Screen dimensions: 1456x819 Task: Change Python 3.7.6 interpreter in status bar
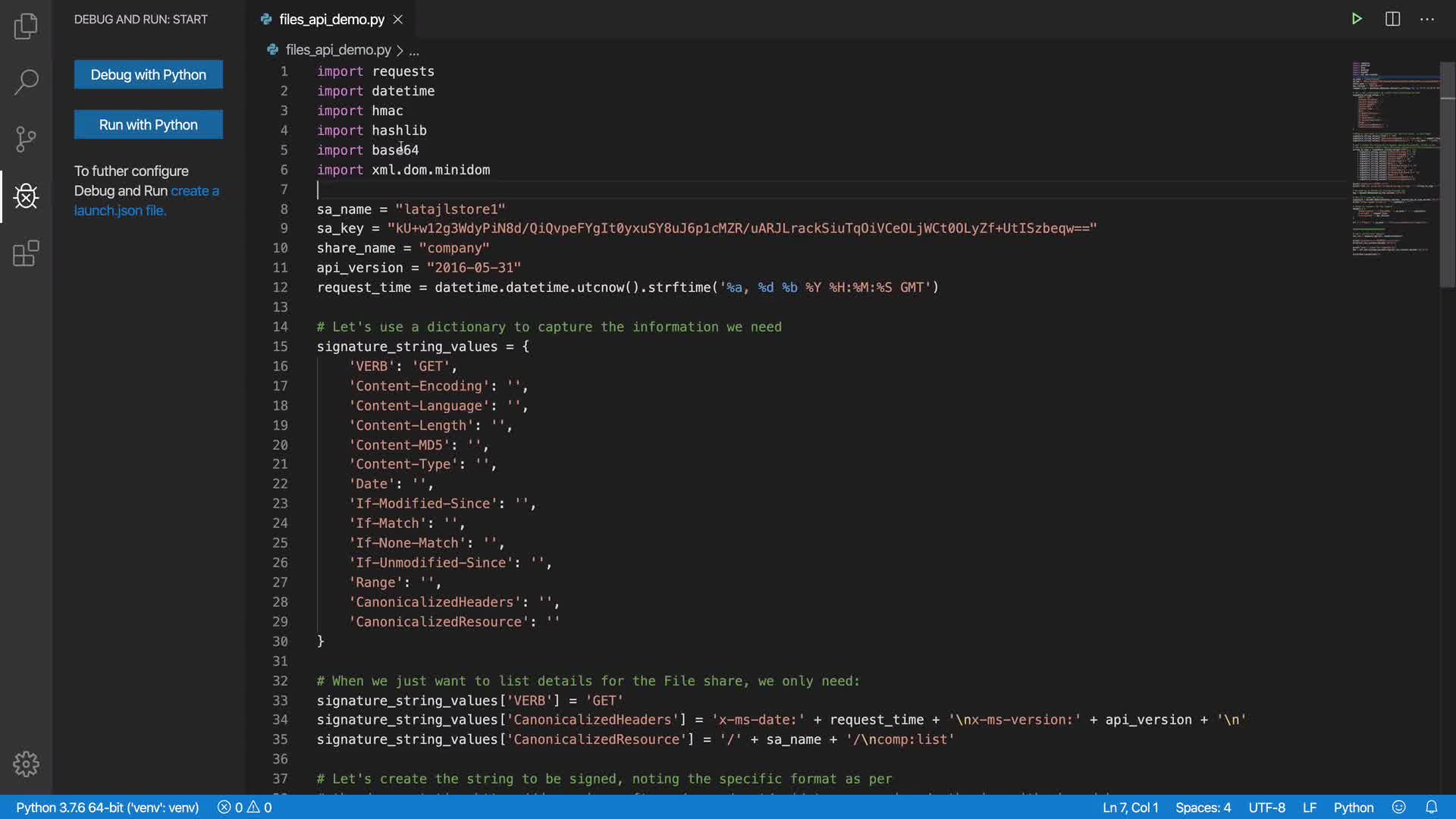click(107, 808)
